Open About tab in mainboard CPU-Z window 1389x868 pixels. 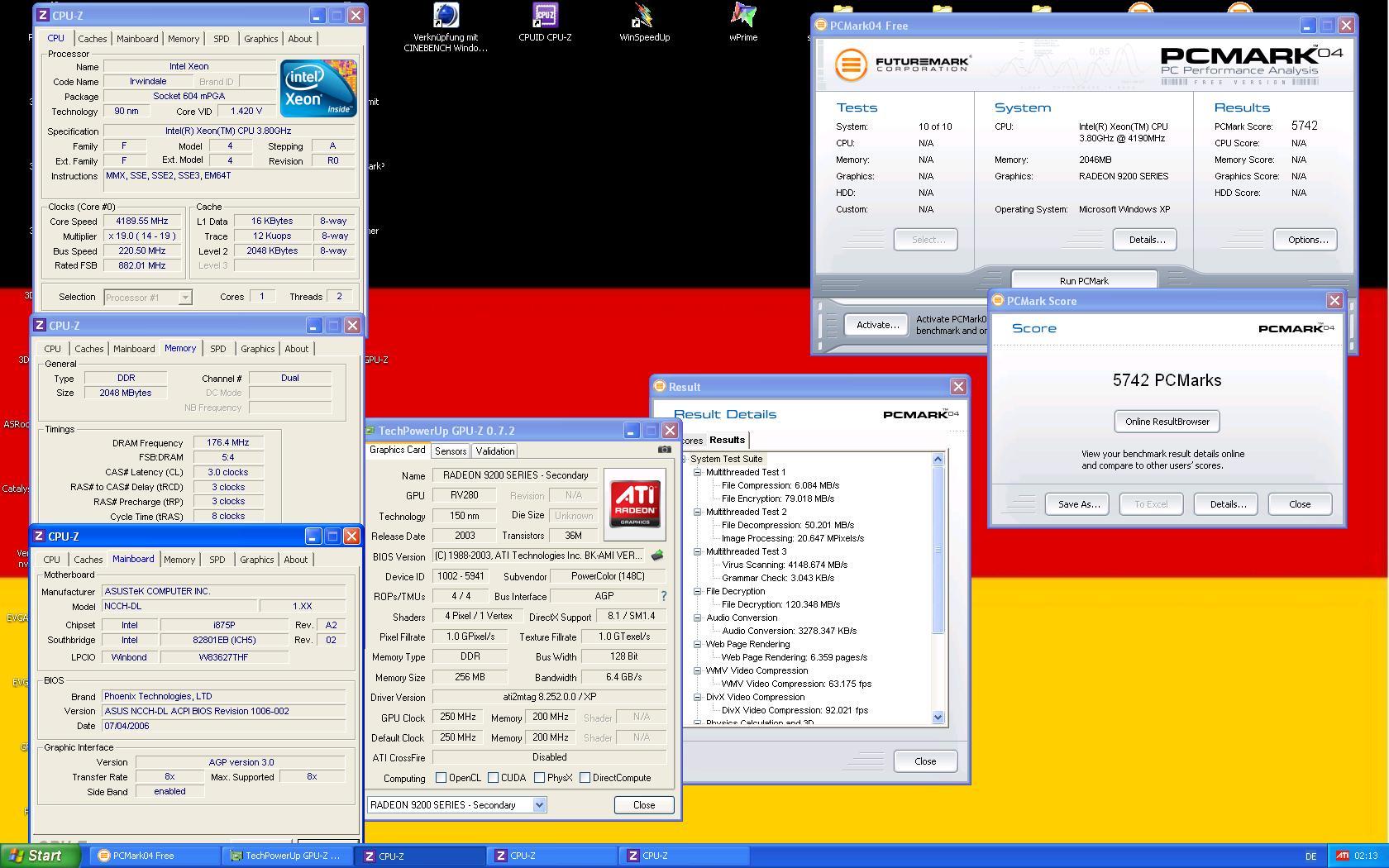295,560
